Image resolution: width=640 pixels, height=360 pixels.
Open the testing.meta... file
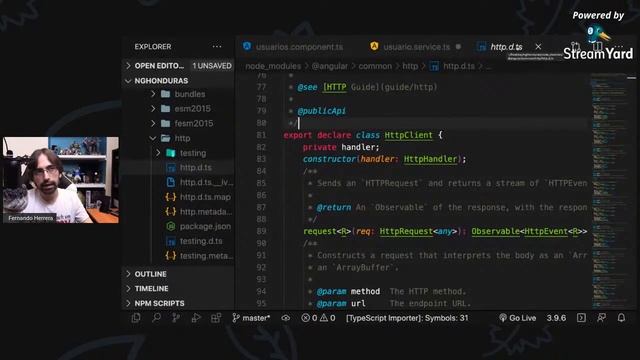tap(207, 256)
